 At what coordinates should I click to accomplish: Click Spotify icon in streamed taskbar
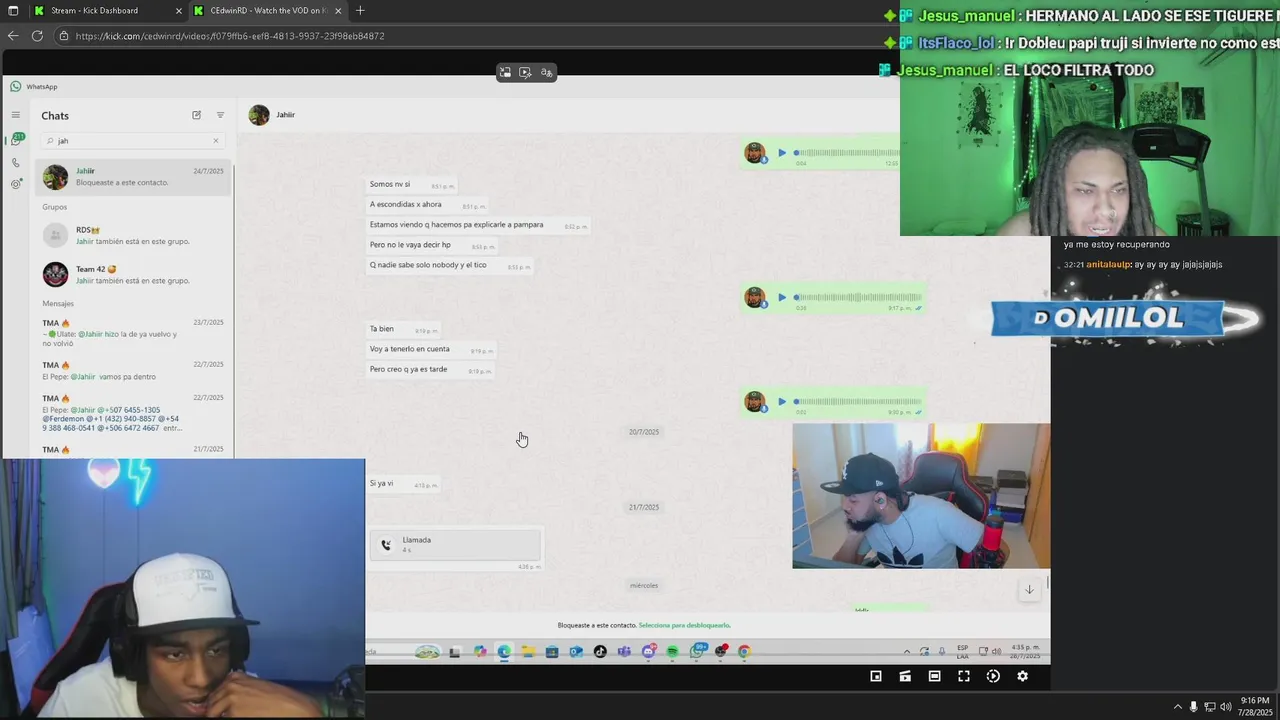click(672, 651)
